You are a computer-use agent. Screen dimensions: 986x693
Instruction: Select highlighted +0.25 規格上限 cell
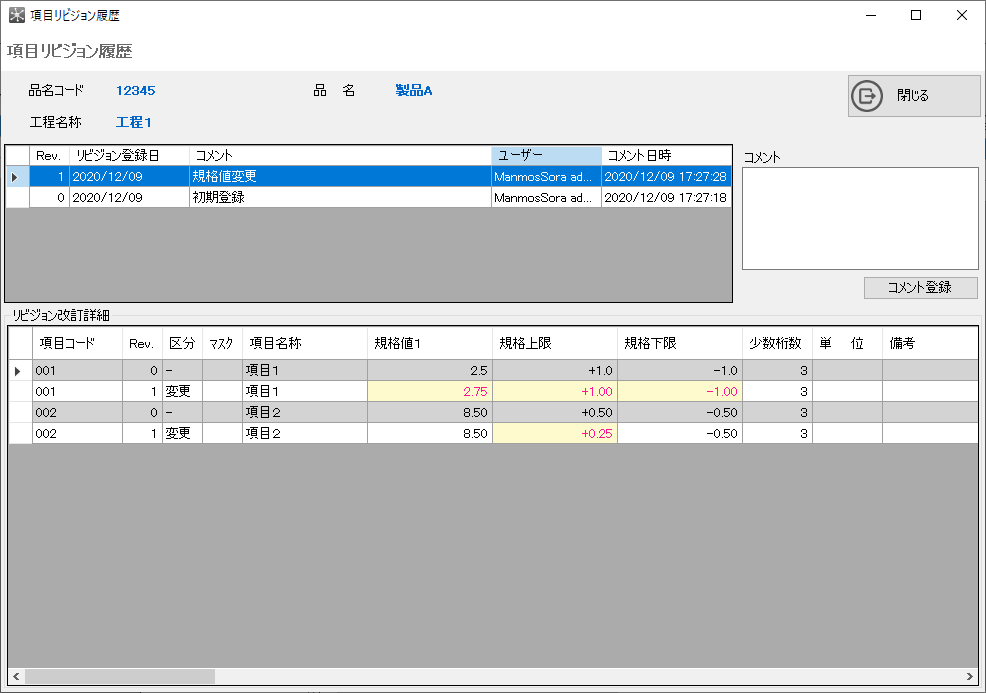pyautogui.click(x=554, y=434)
